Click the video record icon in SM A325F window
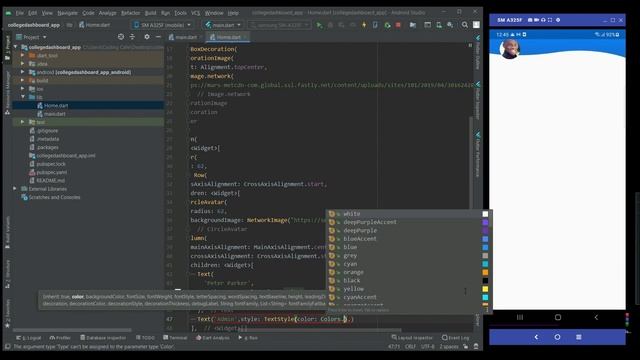 [x=536, y=20]
